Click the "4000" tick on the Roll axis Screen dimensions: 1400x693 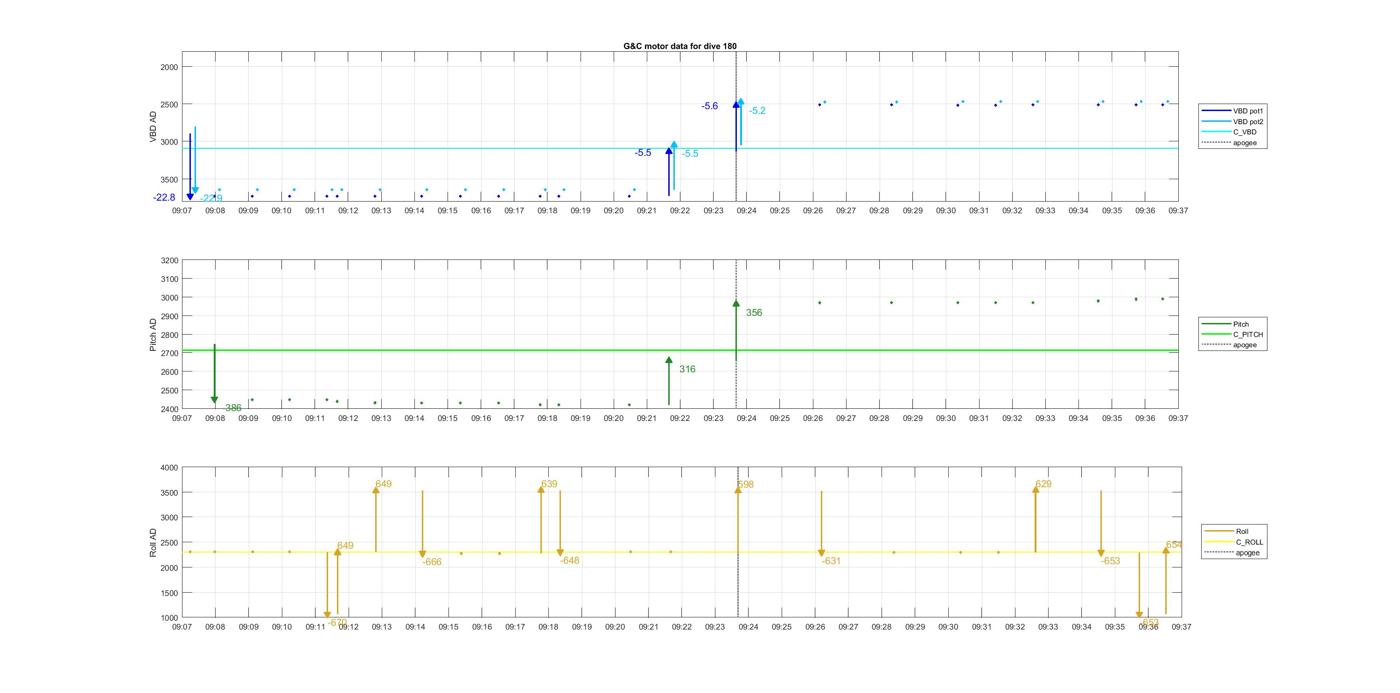(169, 468)
